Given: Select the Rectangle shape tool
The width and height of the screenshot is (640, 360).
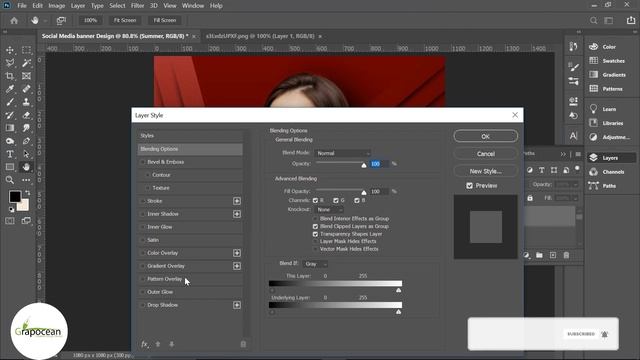Looking at the screenshot, I should pos(10,167).
